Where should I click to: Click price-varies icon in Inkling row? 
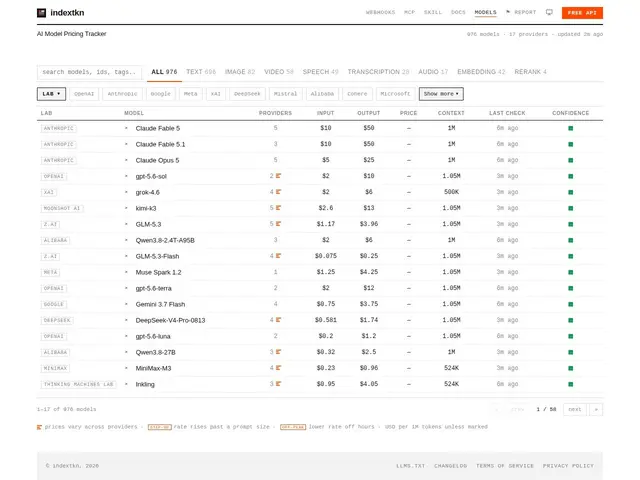[278, 384]
